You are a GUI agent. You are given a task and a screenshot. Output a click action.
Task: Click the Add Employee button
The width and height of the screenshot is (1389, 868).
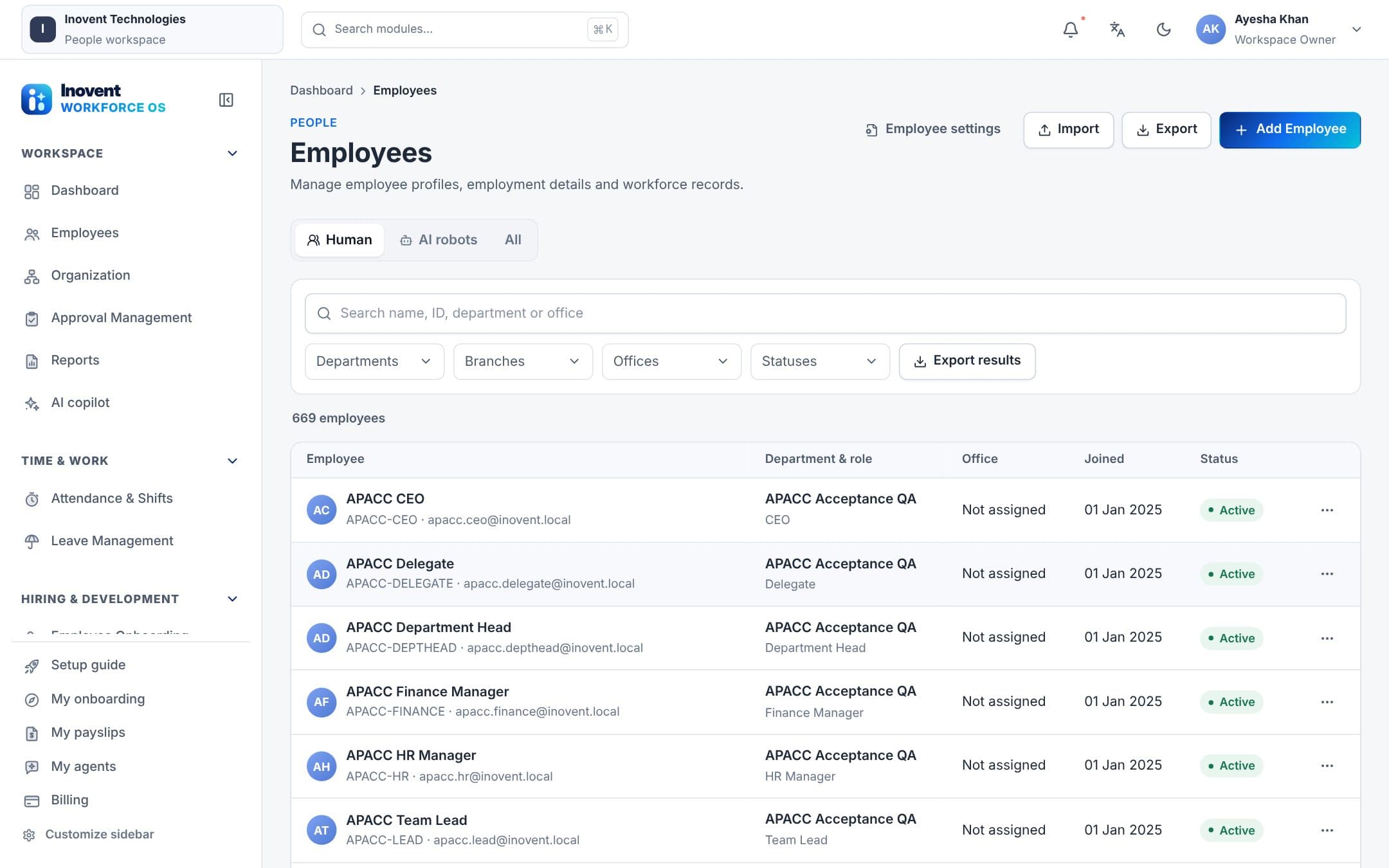1290,130
